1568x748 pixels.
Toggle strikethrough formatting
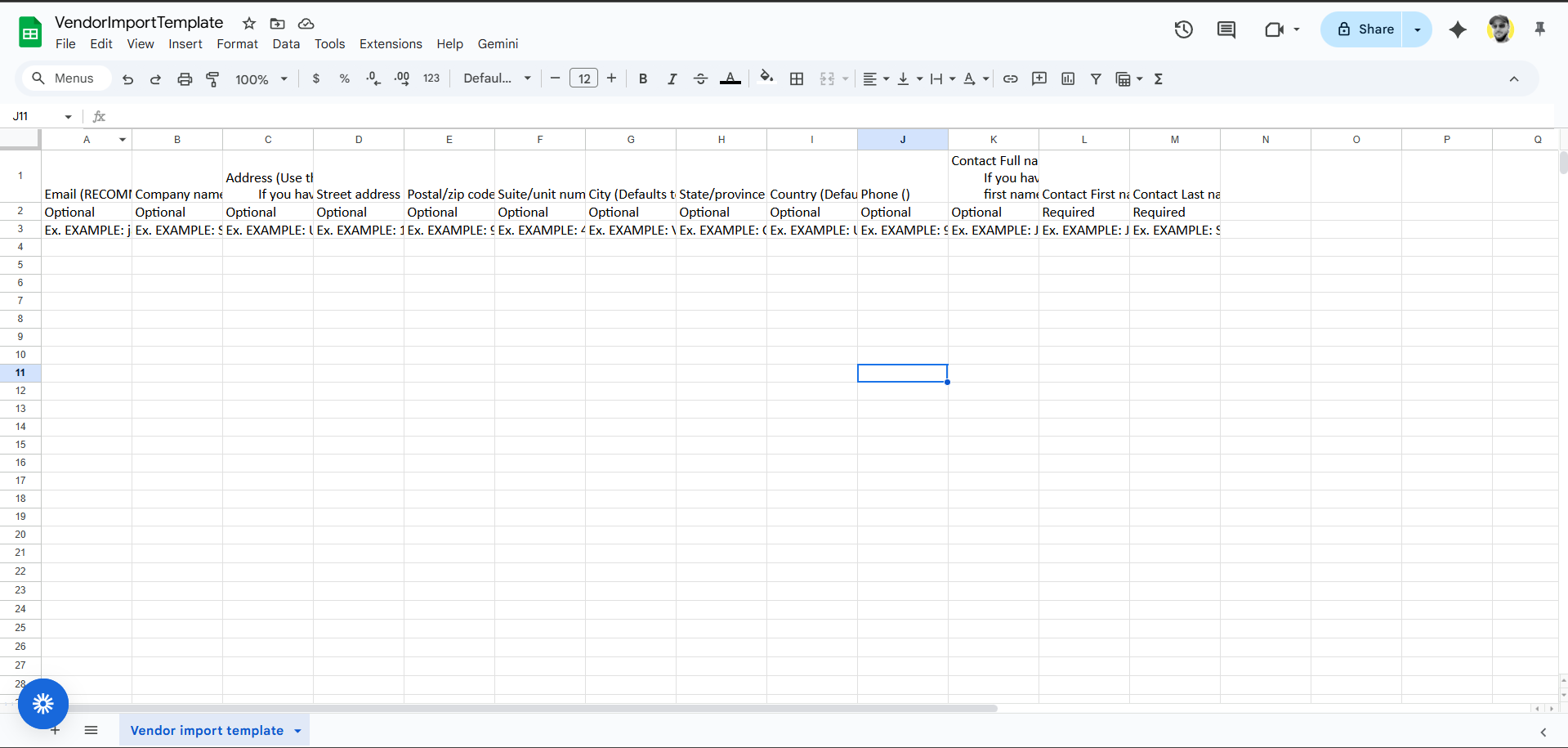tap(700, 79)
